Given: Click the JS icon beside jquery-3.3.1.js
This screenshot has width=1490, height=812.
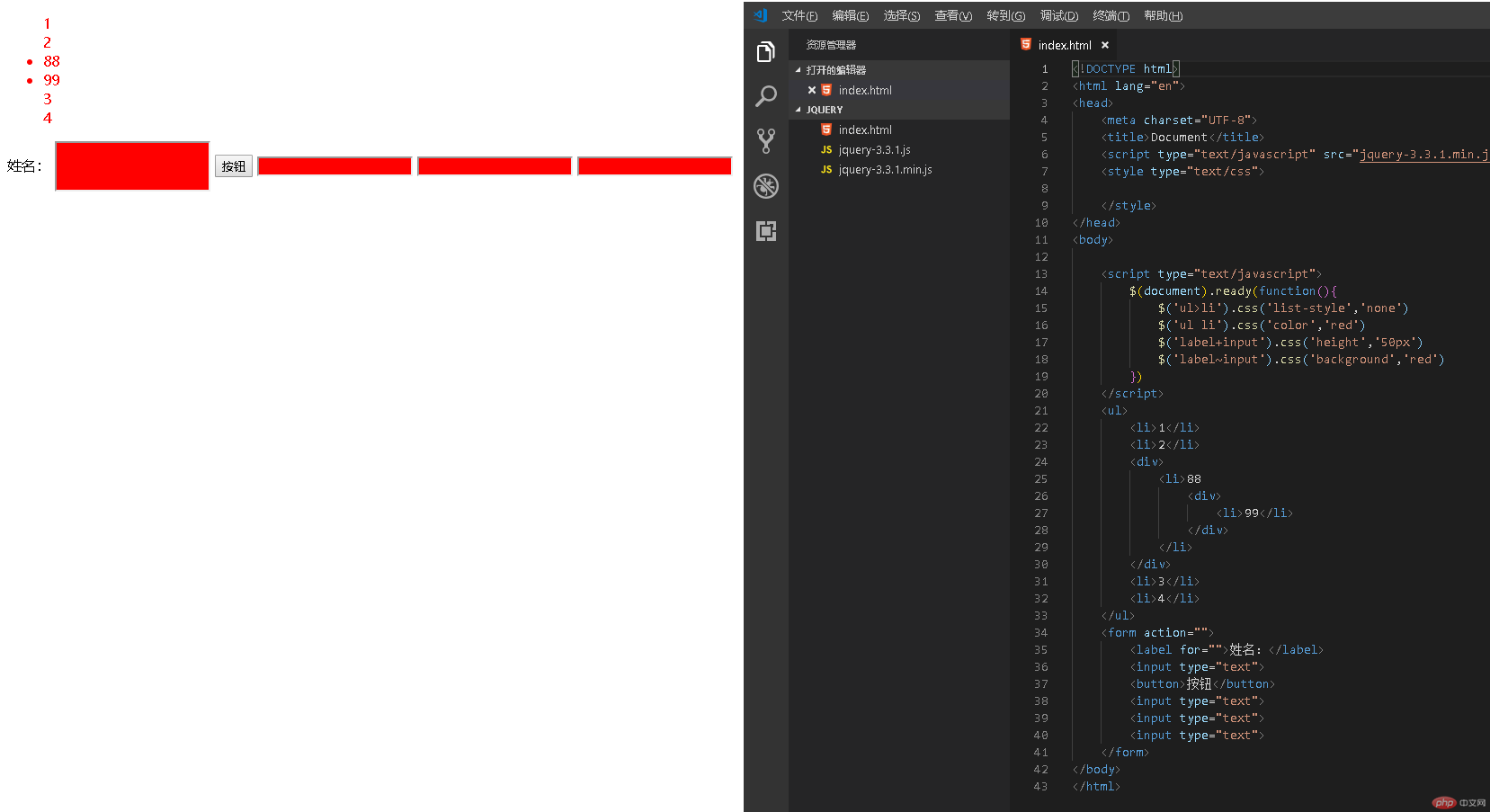Looking at the screenshot, I should click(x=826, y=149).
